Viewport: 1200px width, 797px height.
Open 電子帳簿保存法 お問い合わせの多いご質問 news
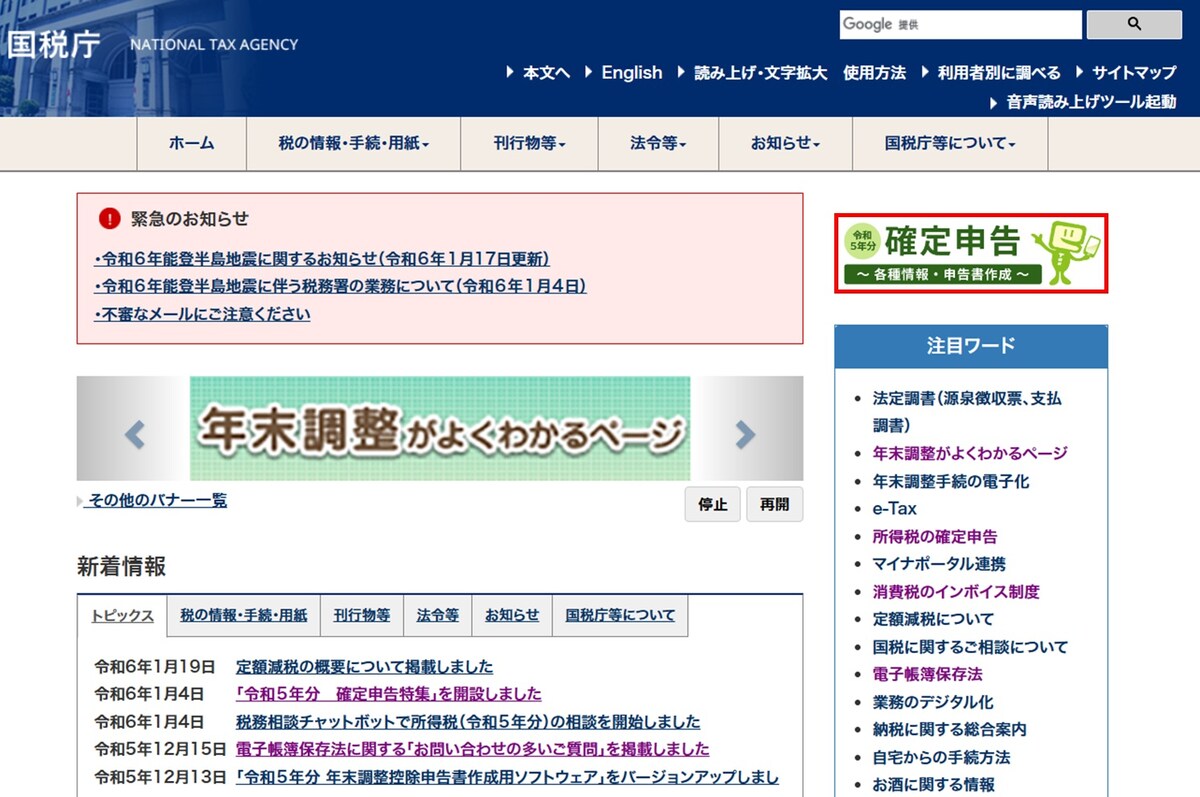(x=473, y=749)
